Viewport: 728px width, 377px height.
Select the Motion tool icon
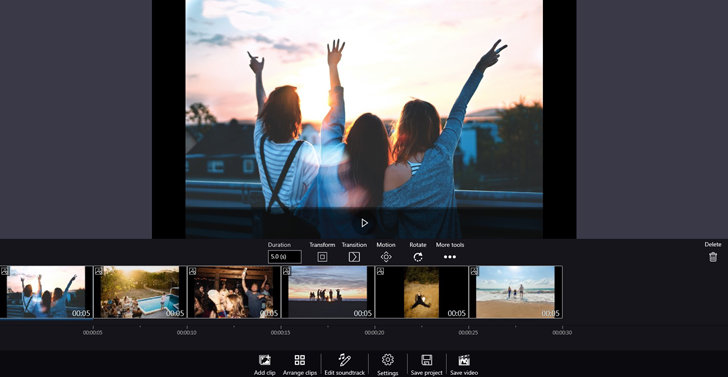tap(386, 257)
